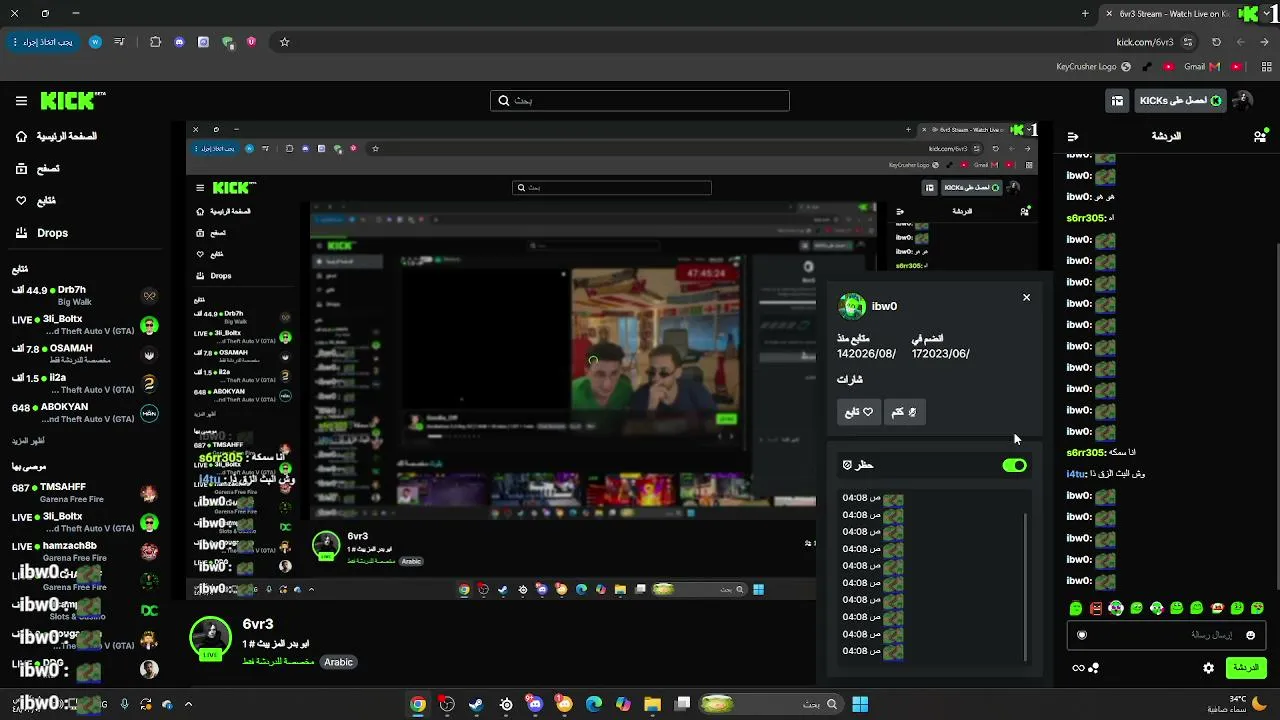Bookmark this page with the star icon
This screenshot has height=720, width=1280.
coord(285,42)
